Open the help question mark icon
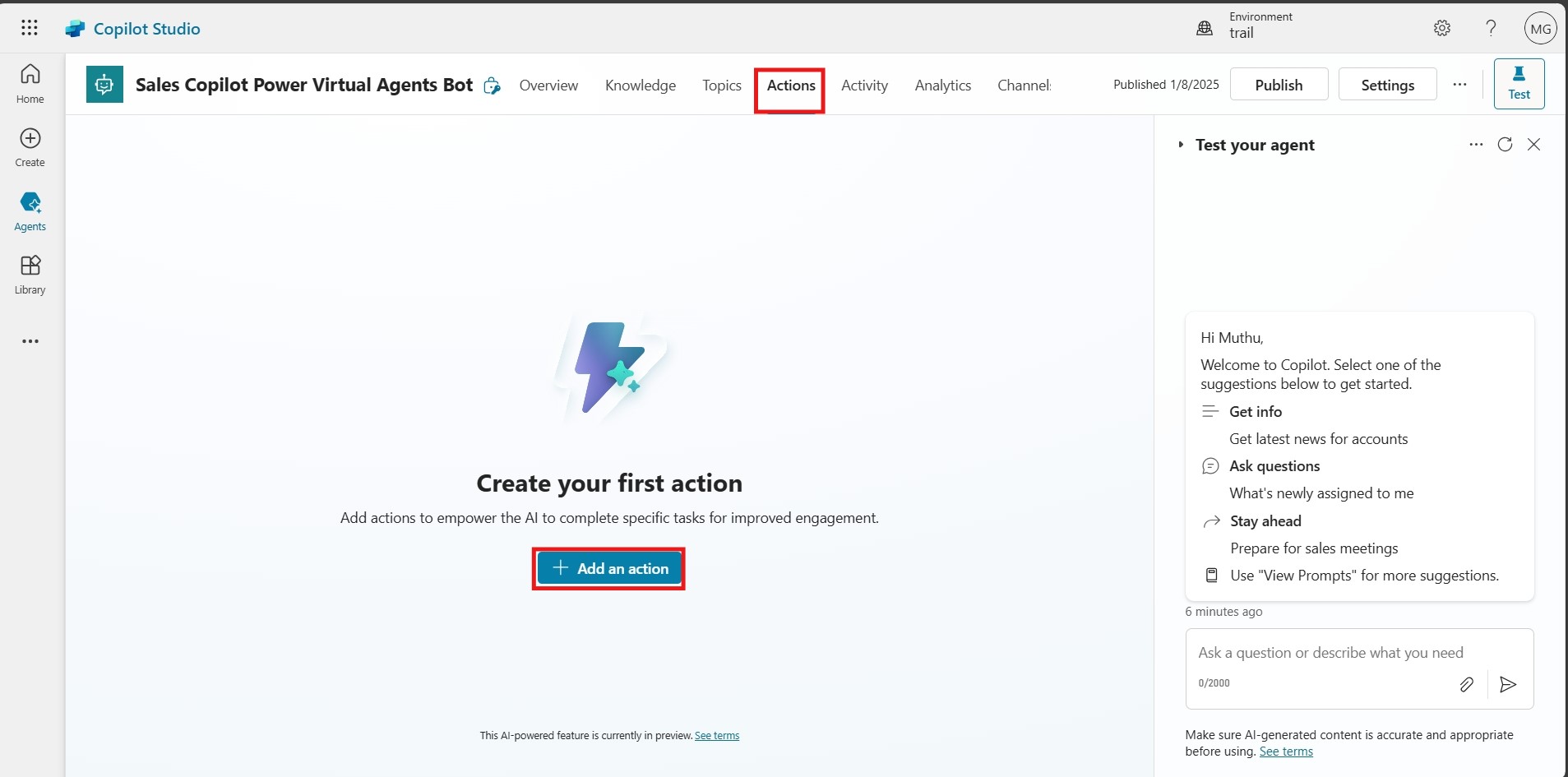1568x777 pixels. tap(1491, 28)
